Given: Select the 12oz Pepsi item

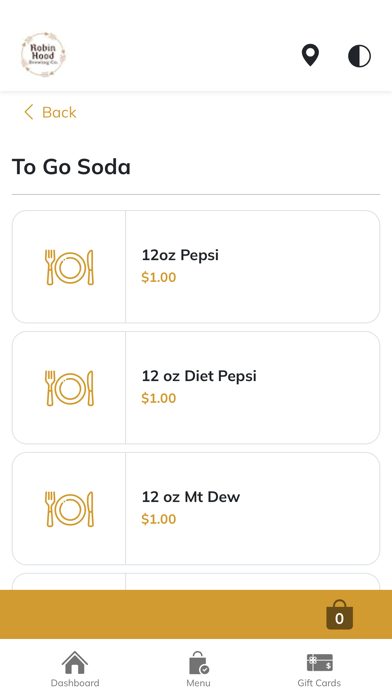Looking at the screenshot, I should click(x=196, y=267).
